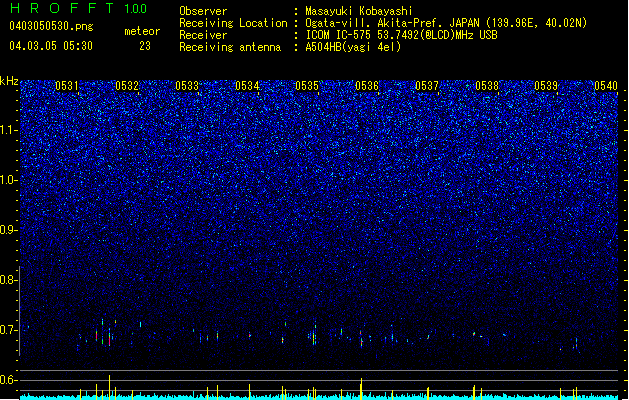The height and width of the screenshot is (400, 629).
Task: Click the ICOM IC-575 receiver description
Action: pyautogui.click(x=401, y=35)
